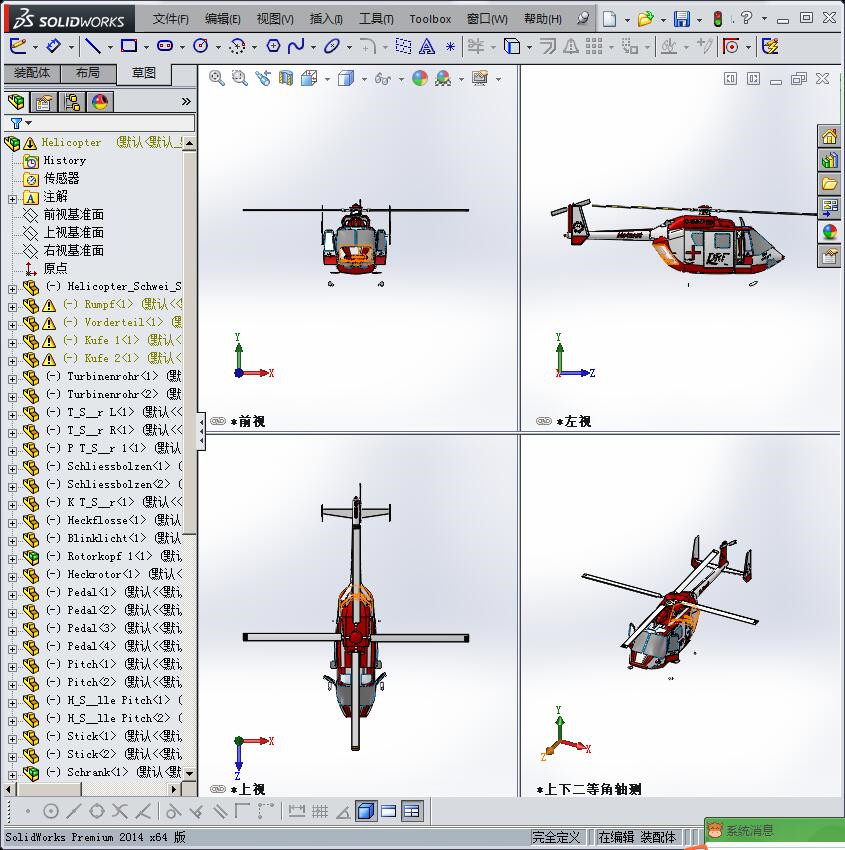Select the Smart Dimension tool

coord(53,46)
